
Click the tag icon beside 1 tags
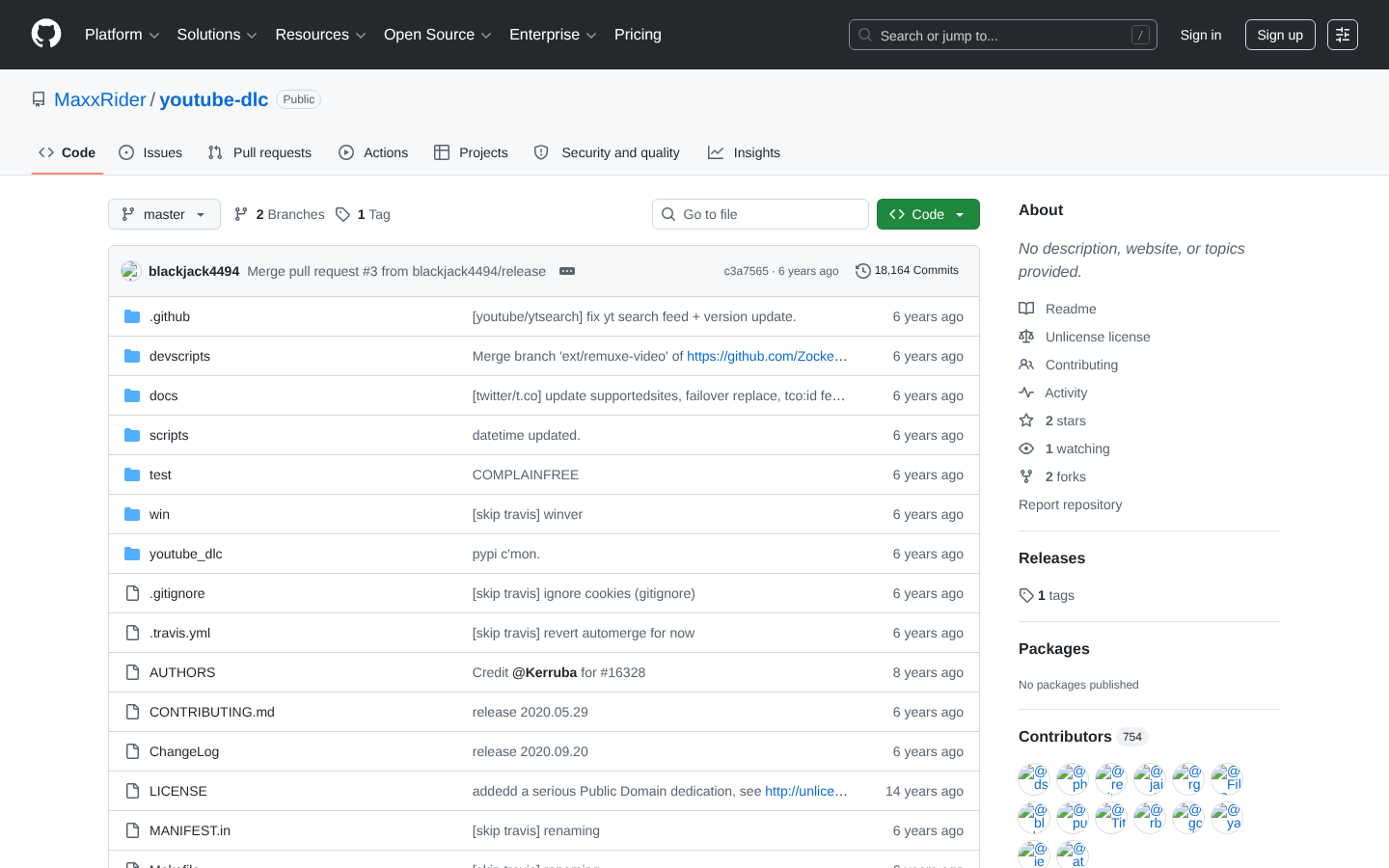click(x=1026, y=595)
